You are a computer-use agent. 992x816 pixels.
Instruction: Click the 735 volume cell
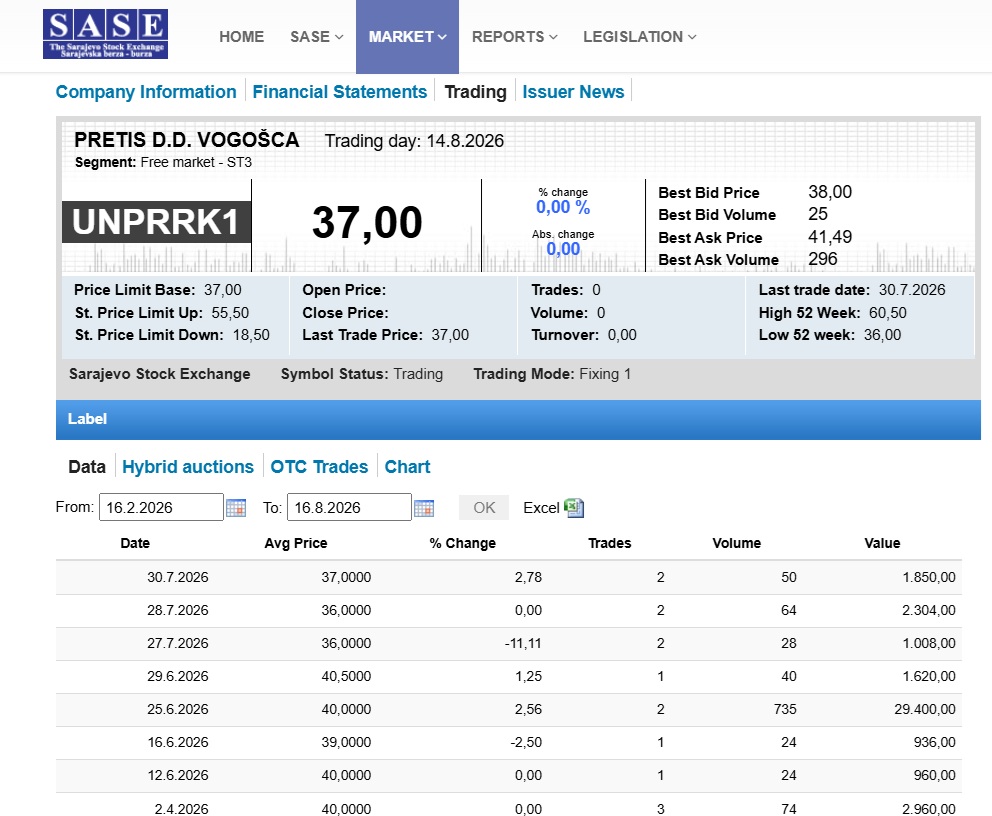(785, 709)
